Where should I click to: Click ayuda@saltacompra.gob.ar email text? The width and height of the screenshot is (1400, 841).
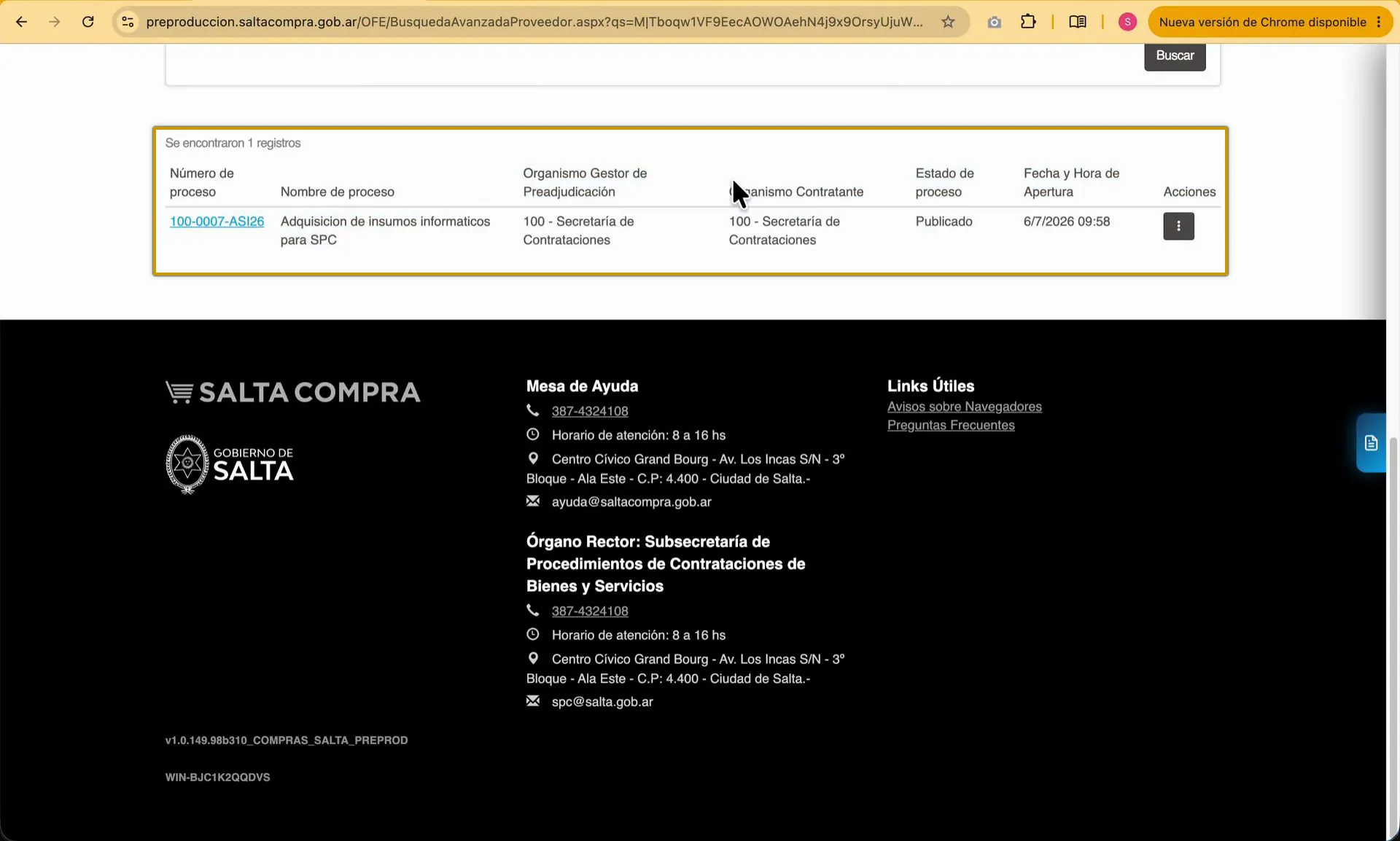click(x=631, y=501)
